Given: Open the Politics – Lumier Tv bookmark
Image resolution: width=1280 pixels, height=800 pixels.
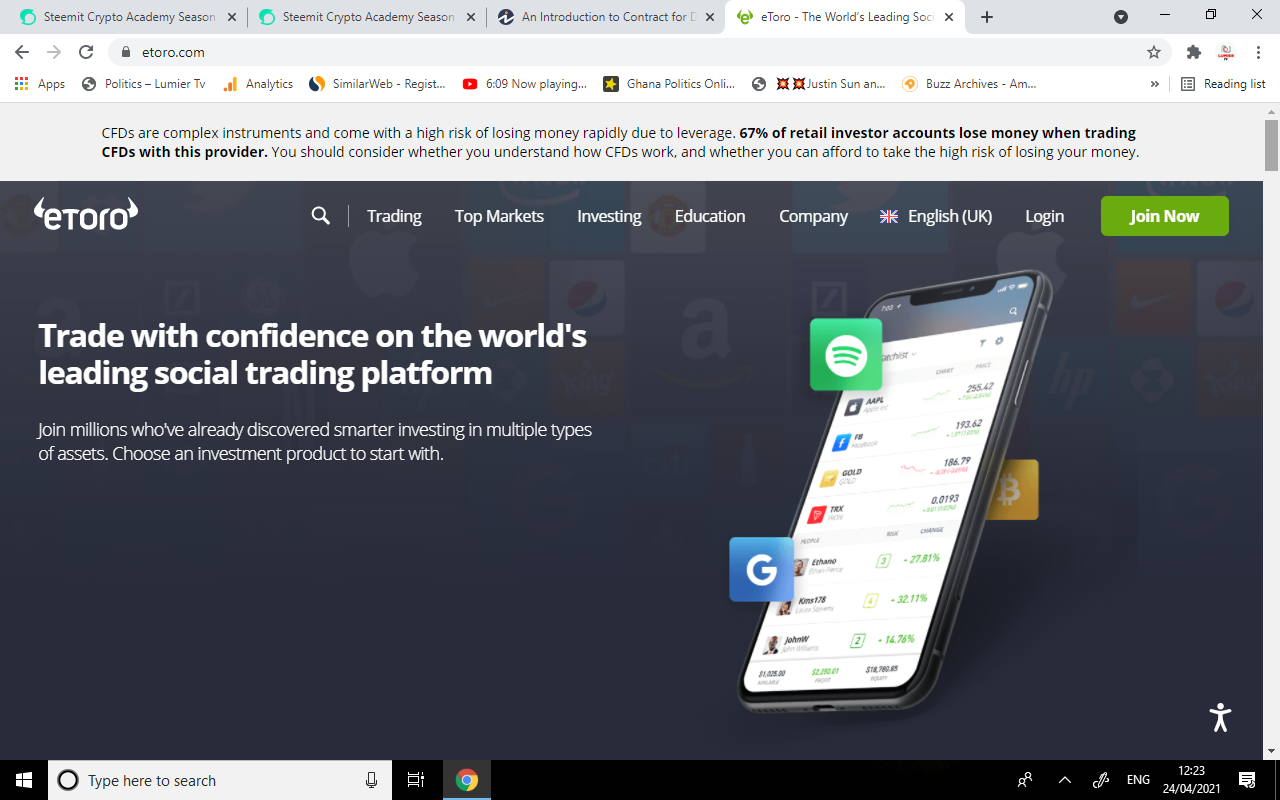Looking at the screenshot, I should pyautogui.click(x=144, y=84).
